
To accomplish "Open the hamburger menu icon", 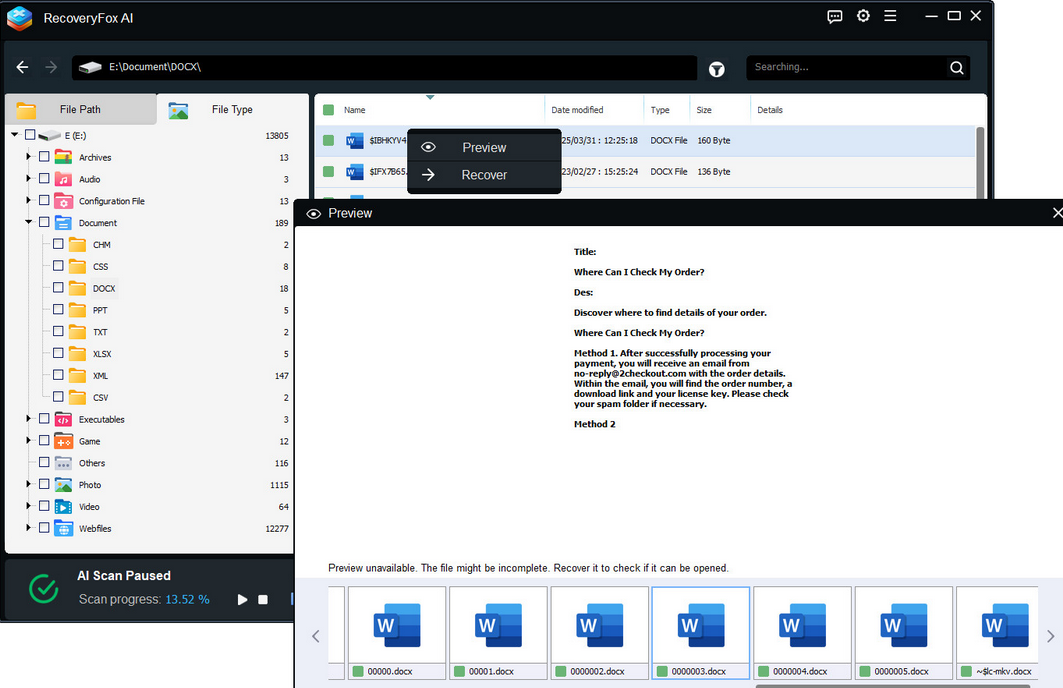I will pos(890,16).
